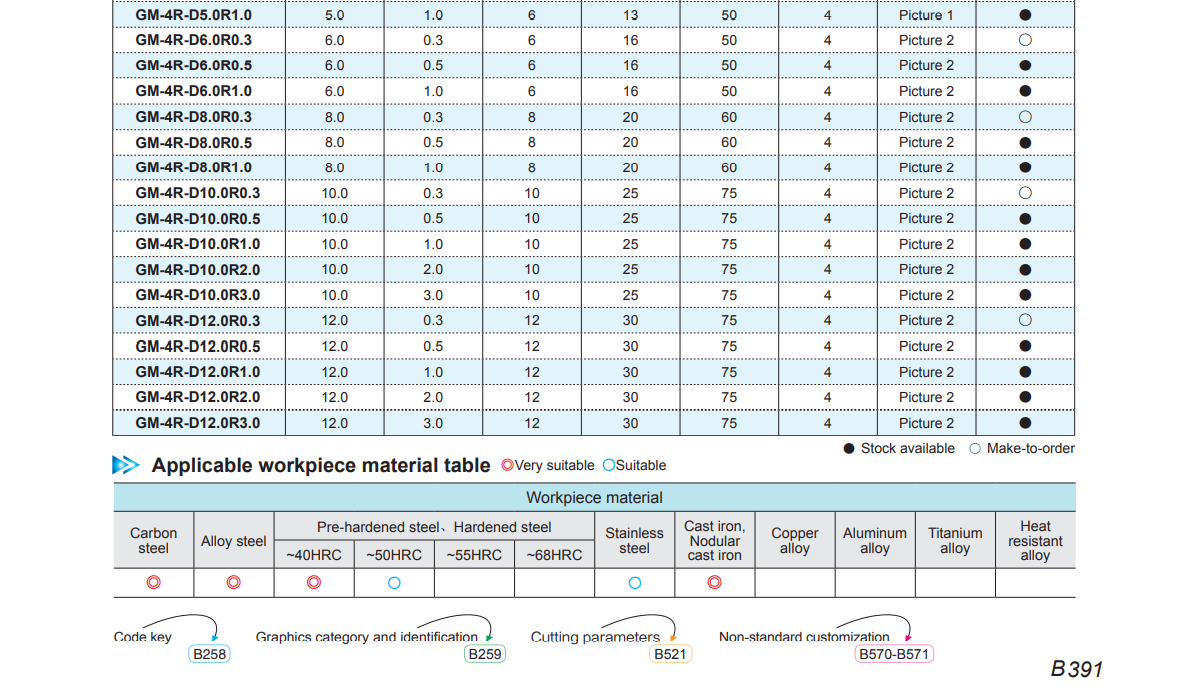The height and width of the screenshot is (690, 1187).
Task: Open the B258 Code key reference
Action: 209,654
